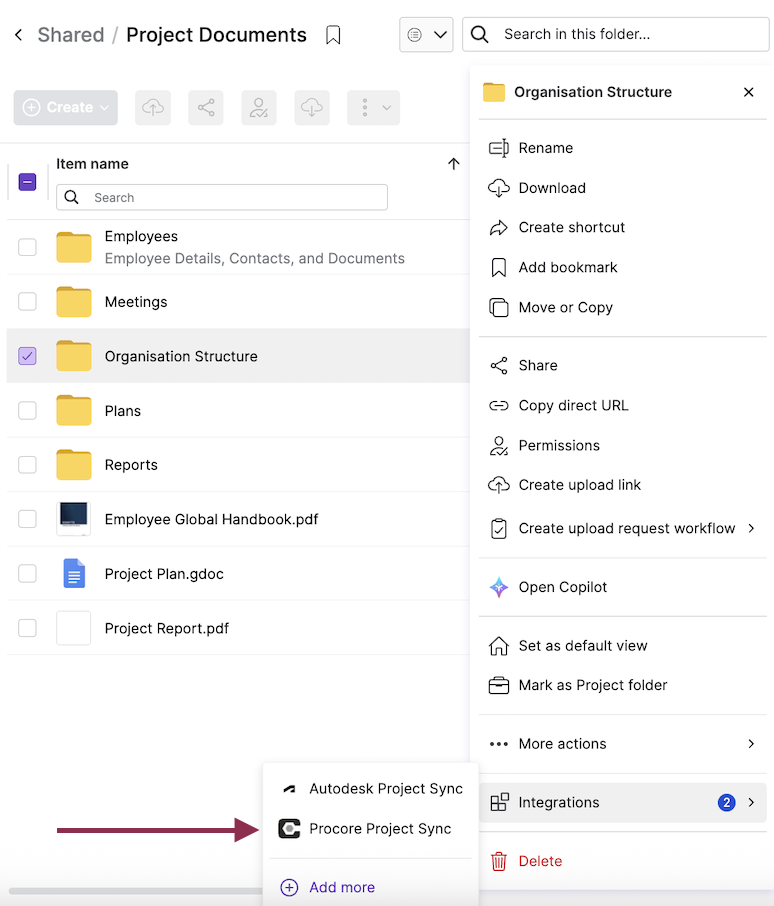
Task: Close the Organisation Structure panel
Action: [748, 92]
